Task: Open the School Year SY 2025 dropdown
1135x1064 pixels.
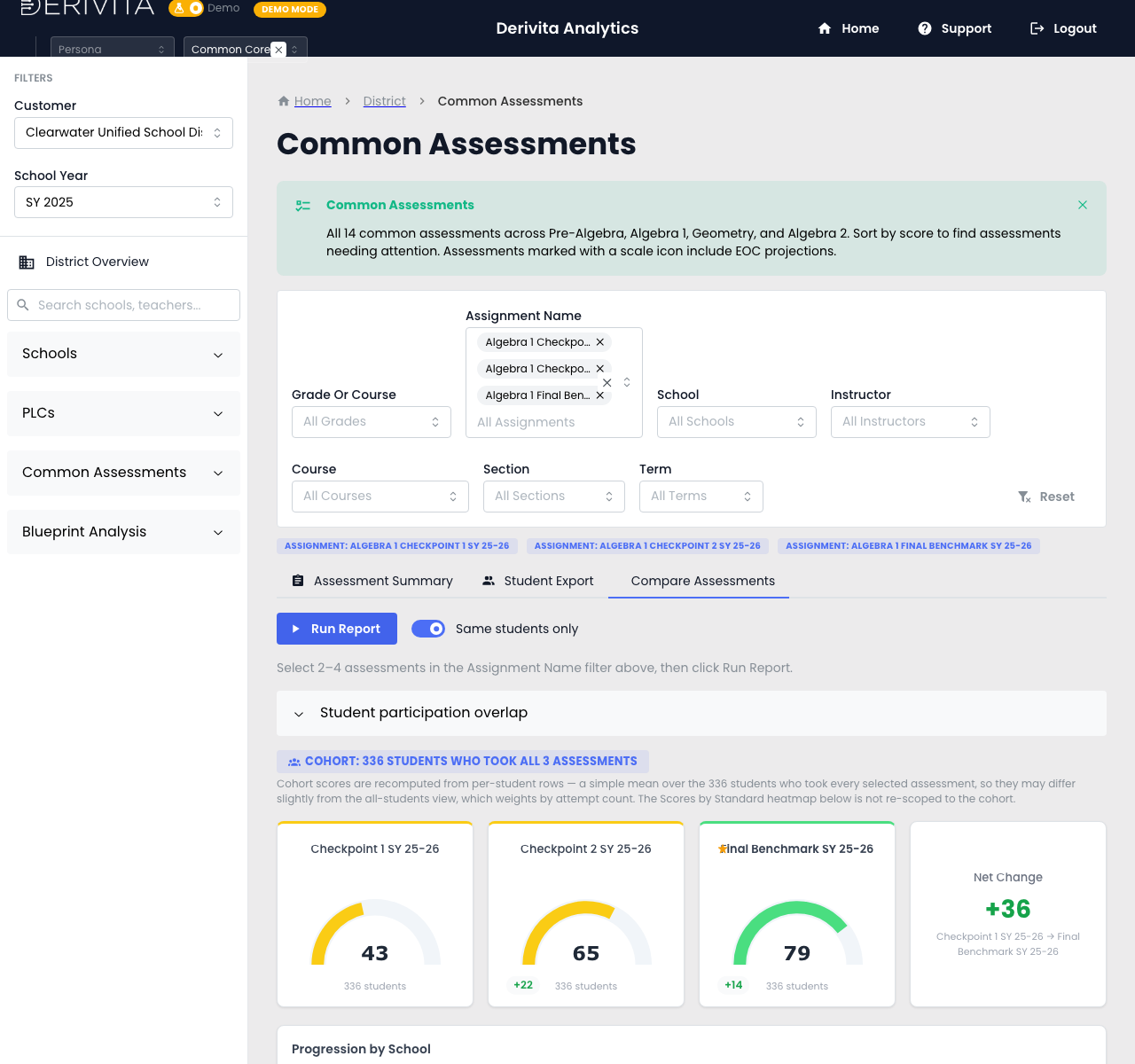Action: 123,202
